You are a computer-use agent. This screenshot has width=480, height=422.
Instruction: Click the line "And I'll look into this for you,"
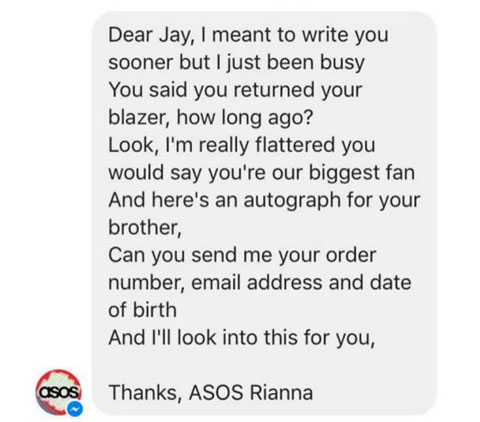(242, 337)
